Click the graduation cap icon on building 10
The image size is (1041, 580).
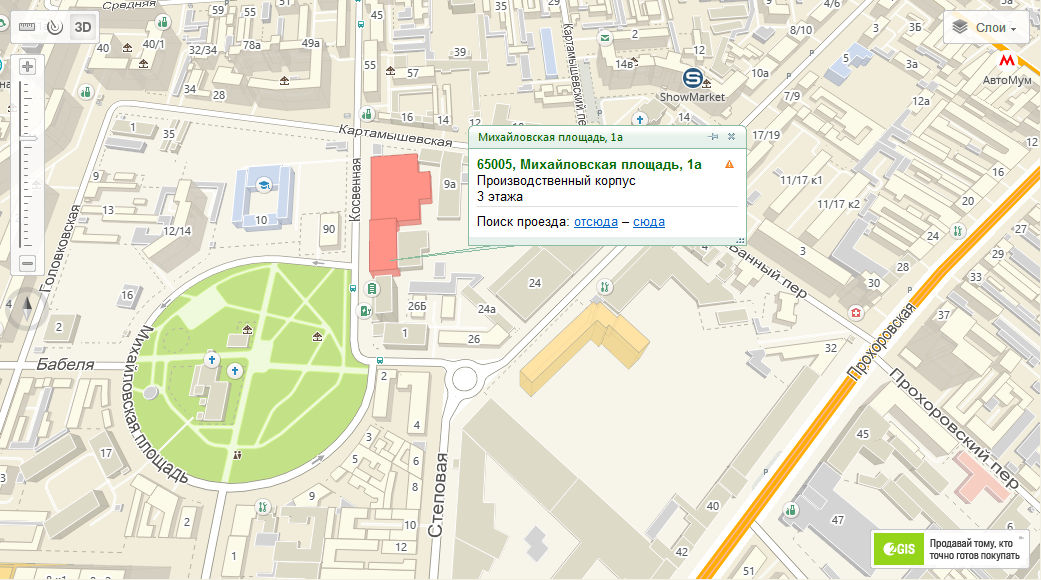pos(262,185)
